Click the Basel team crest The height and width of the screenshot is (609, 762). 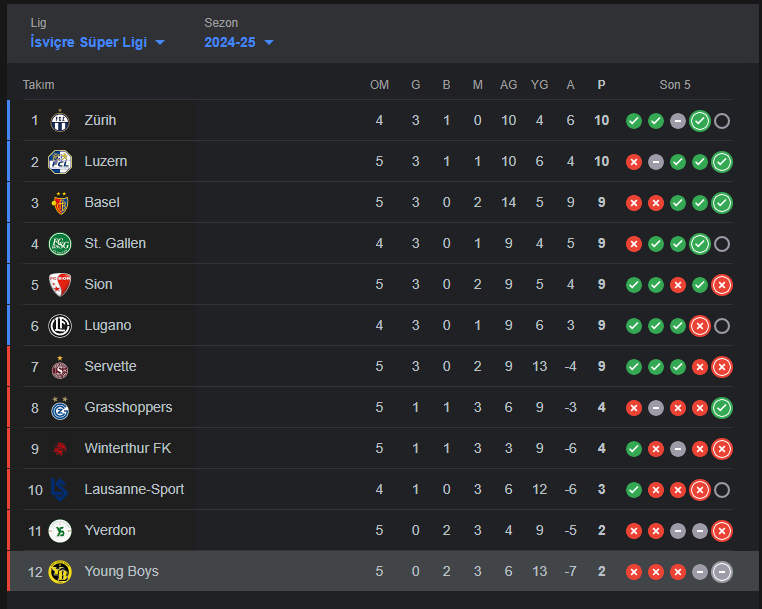[x=60, y=202]
